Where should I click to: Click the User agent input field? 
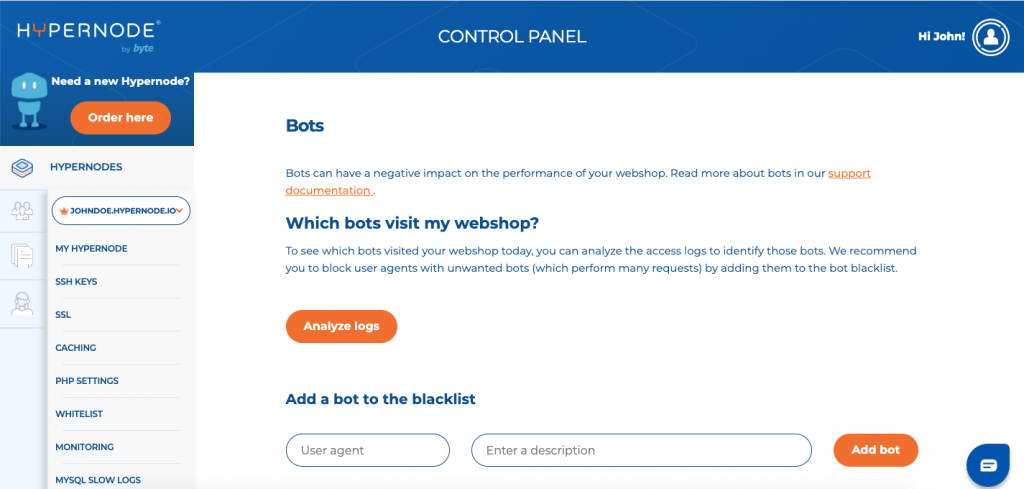coord(367,450)
